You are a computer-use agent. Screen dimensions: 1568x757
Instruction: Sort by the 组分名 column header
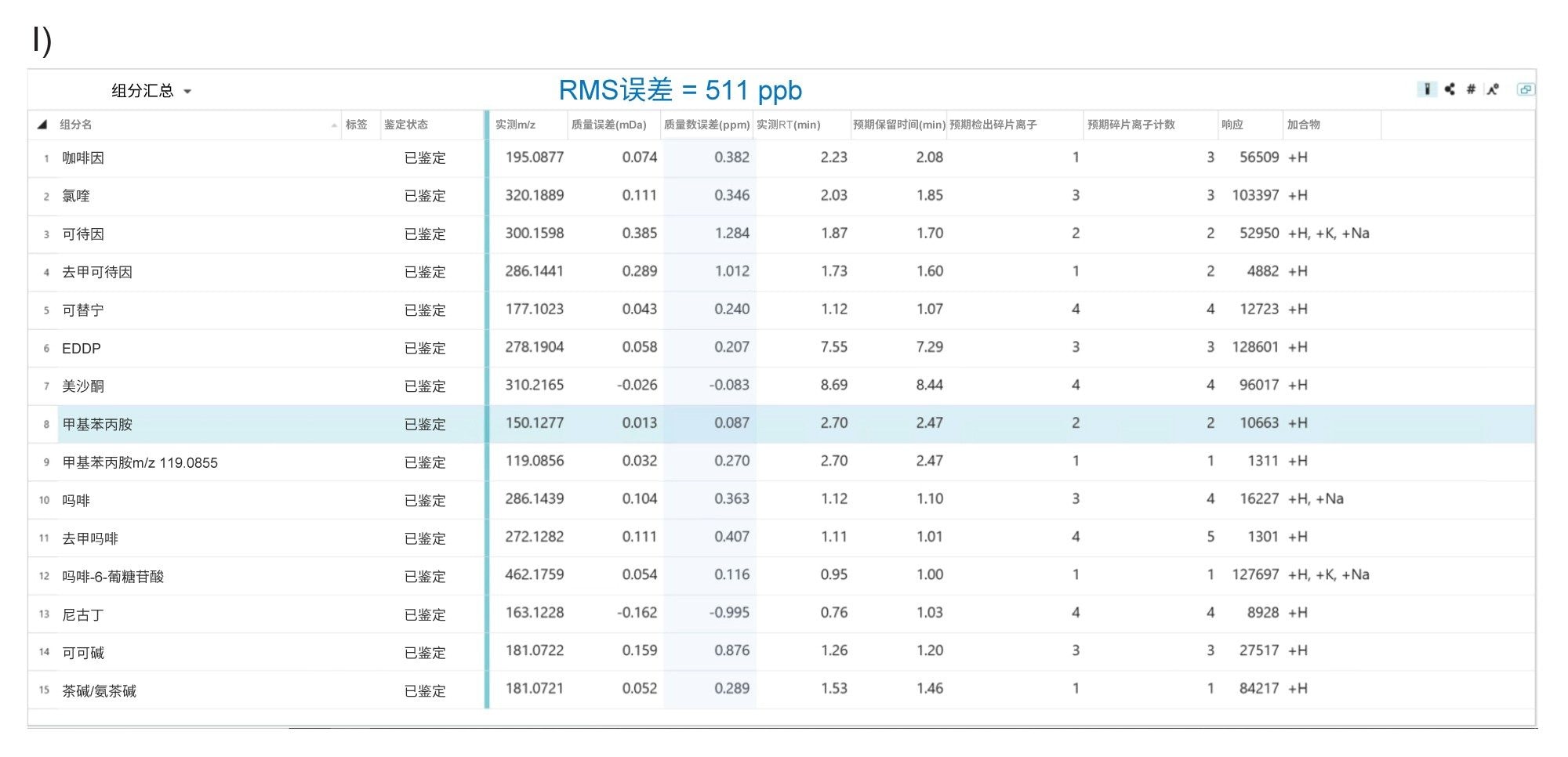point(198,125)
